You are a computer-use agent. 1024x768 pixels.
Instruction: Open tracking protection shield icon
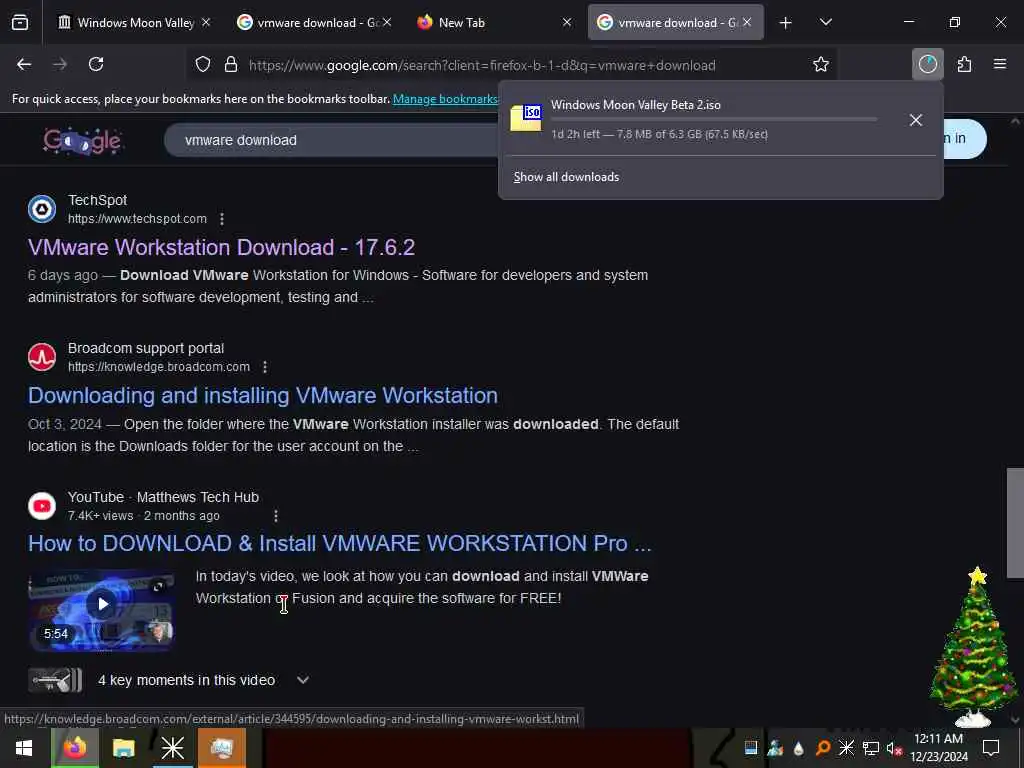click(203, 65)
